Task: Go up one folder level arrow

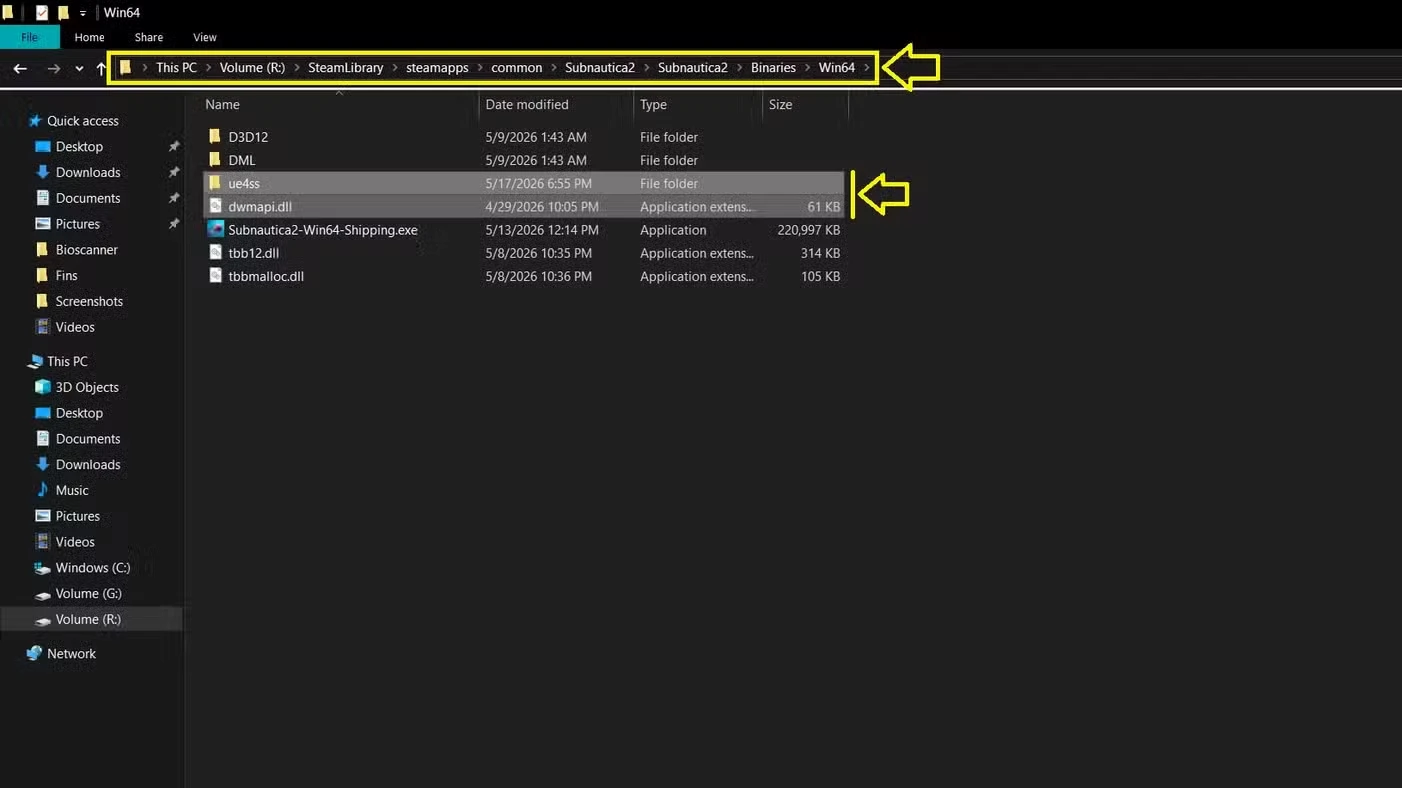Action: 101,68
